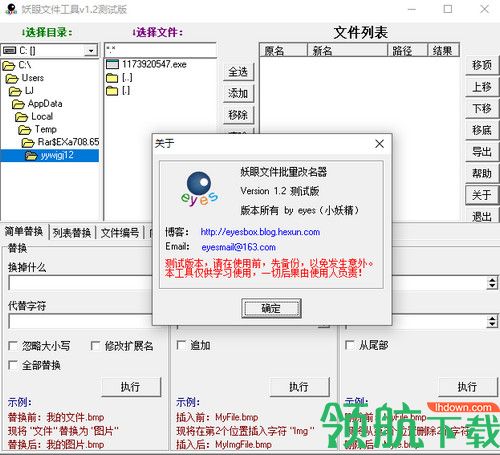Minimize the main application window
The image size is (500, 455).
point(412,9)
